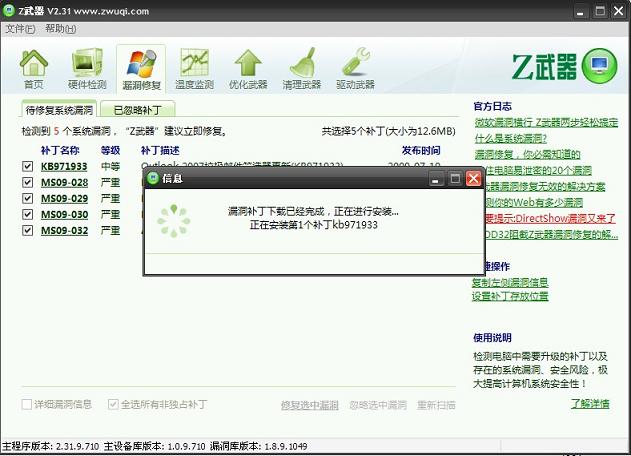This screenshot has width=631, height=456.
Task: Uncheck the MS09-030 patch checkbox
Action: tap(27, 214)
